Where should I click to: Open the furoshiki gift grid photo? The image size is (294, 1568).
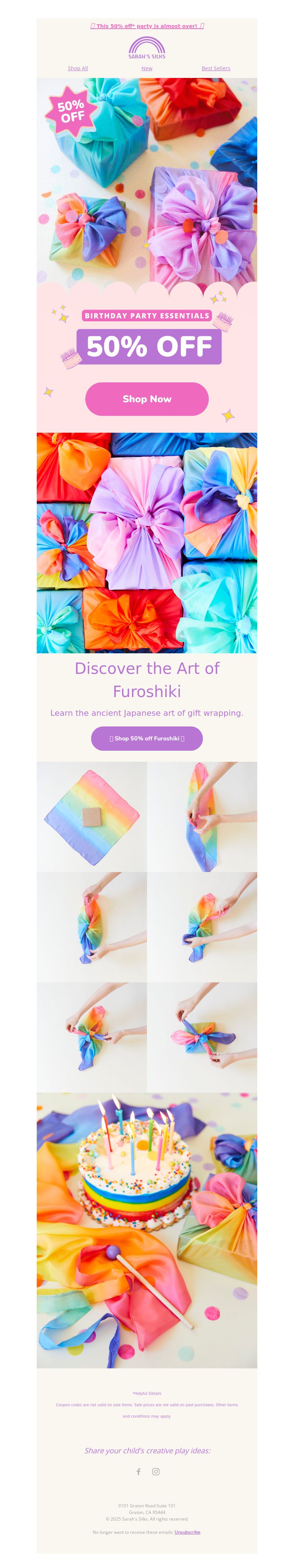coord(147,542)
